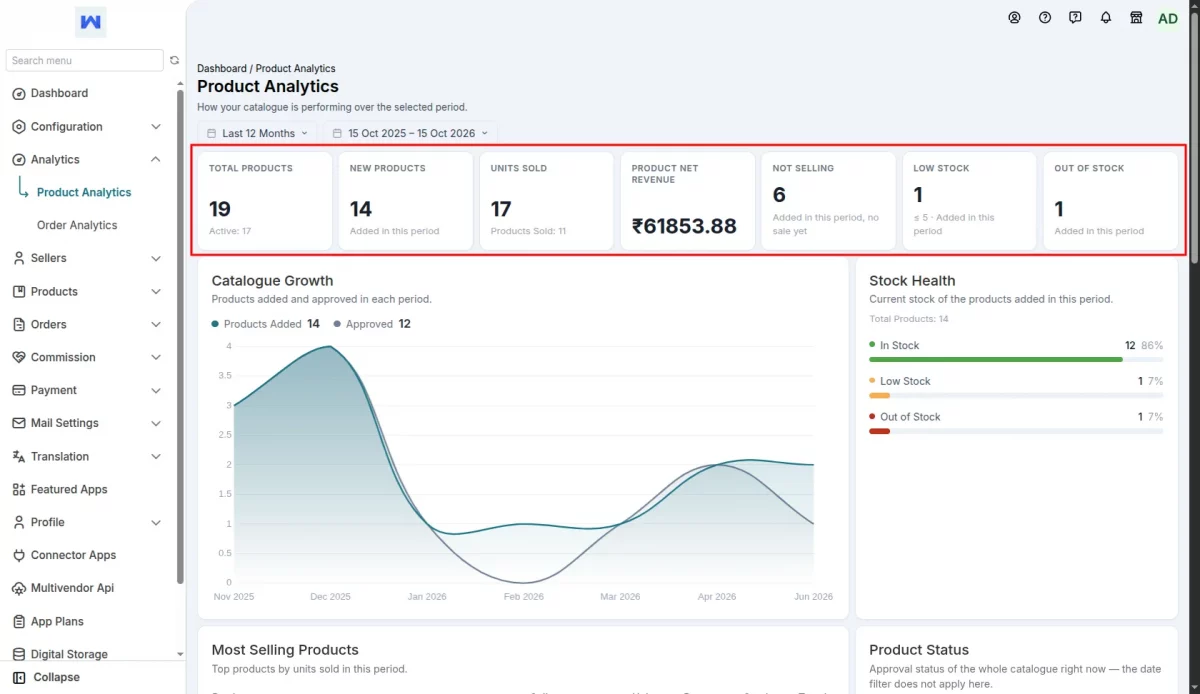The image size is (1200, 694).
Task: Open Order Analytics submenu item
Action: pos(77,226)
